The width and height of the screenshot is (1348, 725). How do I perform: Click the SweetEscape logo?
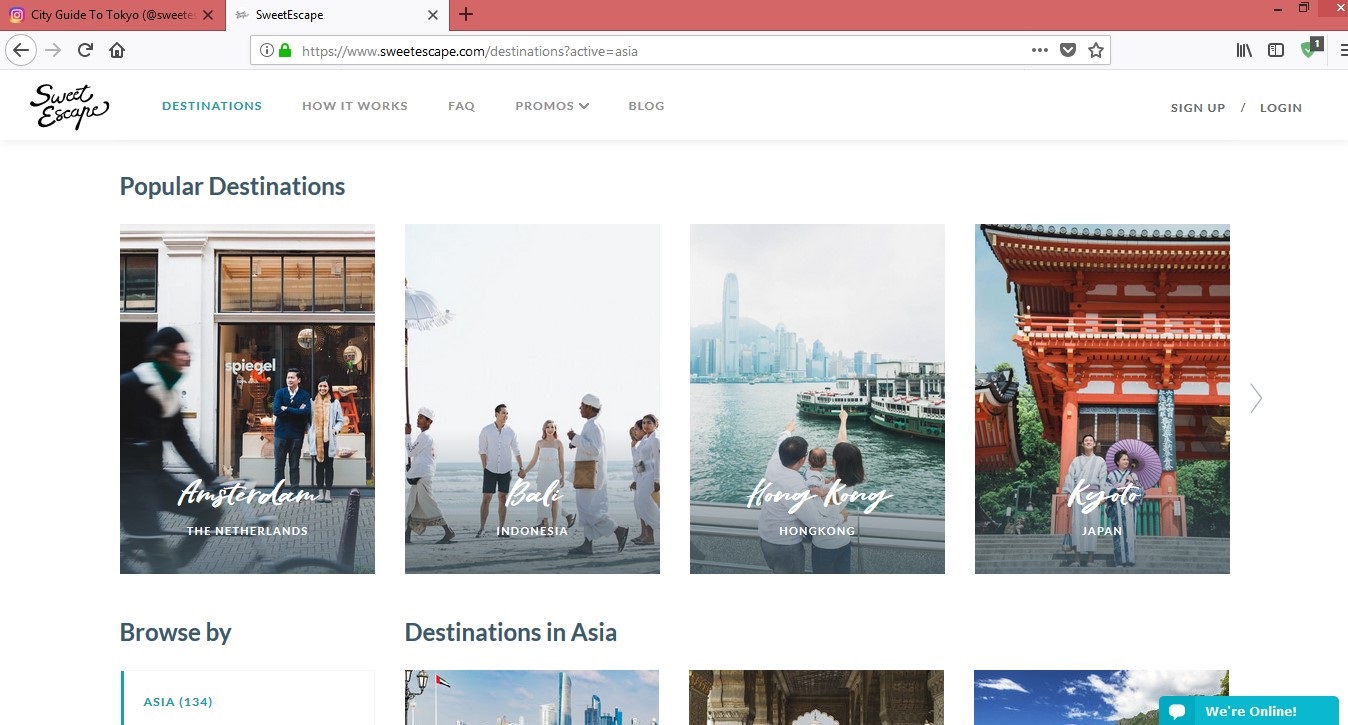coord(69,106)
